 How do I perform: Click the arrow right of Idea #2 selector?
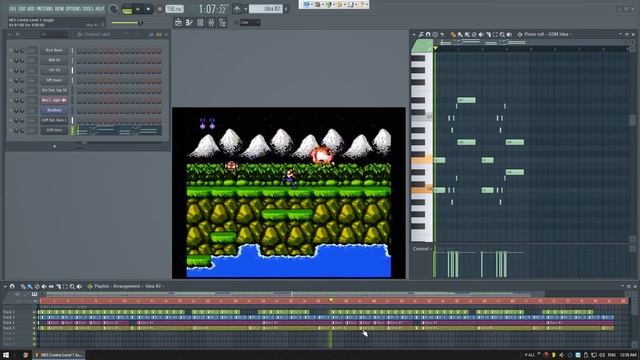tap(286, 9)
